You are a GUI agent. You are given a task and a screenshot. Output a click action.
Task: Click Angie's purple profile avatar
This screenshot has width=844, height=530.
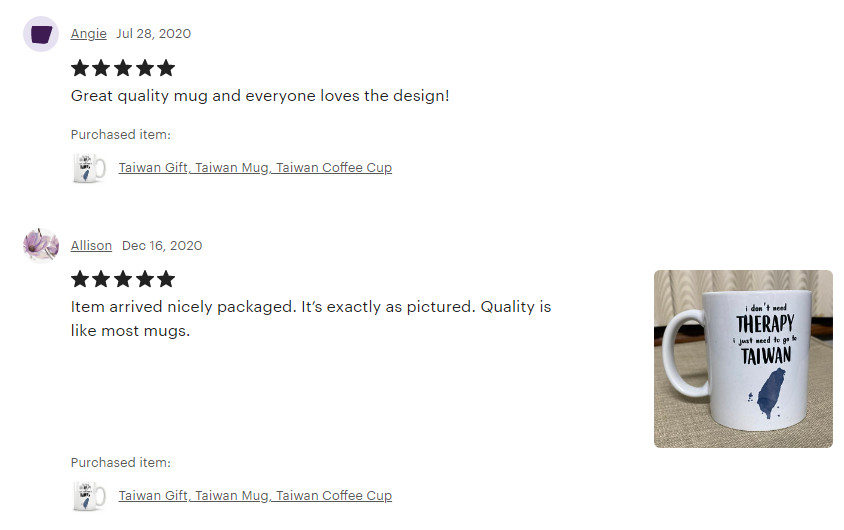click(x=41, y=34)
